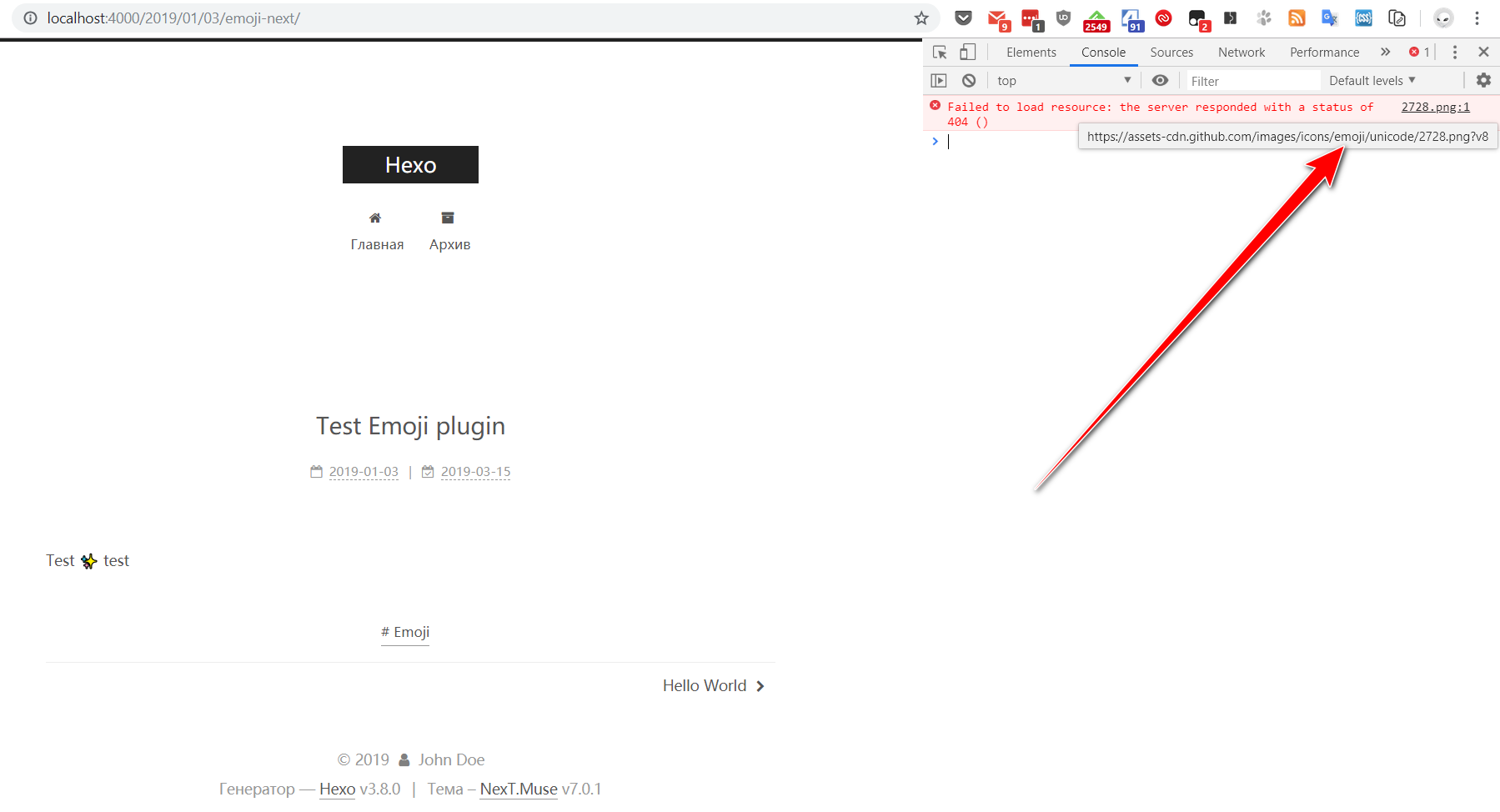The image size is (1500, 812).
Task: Open DevTools customize three-dot menu
Action: pos(1455,52)
